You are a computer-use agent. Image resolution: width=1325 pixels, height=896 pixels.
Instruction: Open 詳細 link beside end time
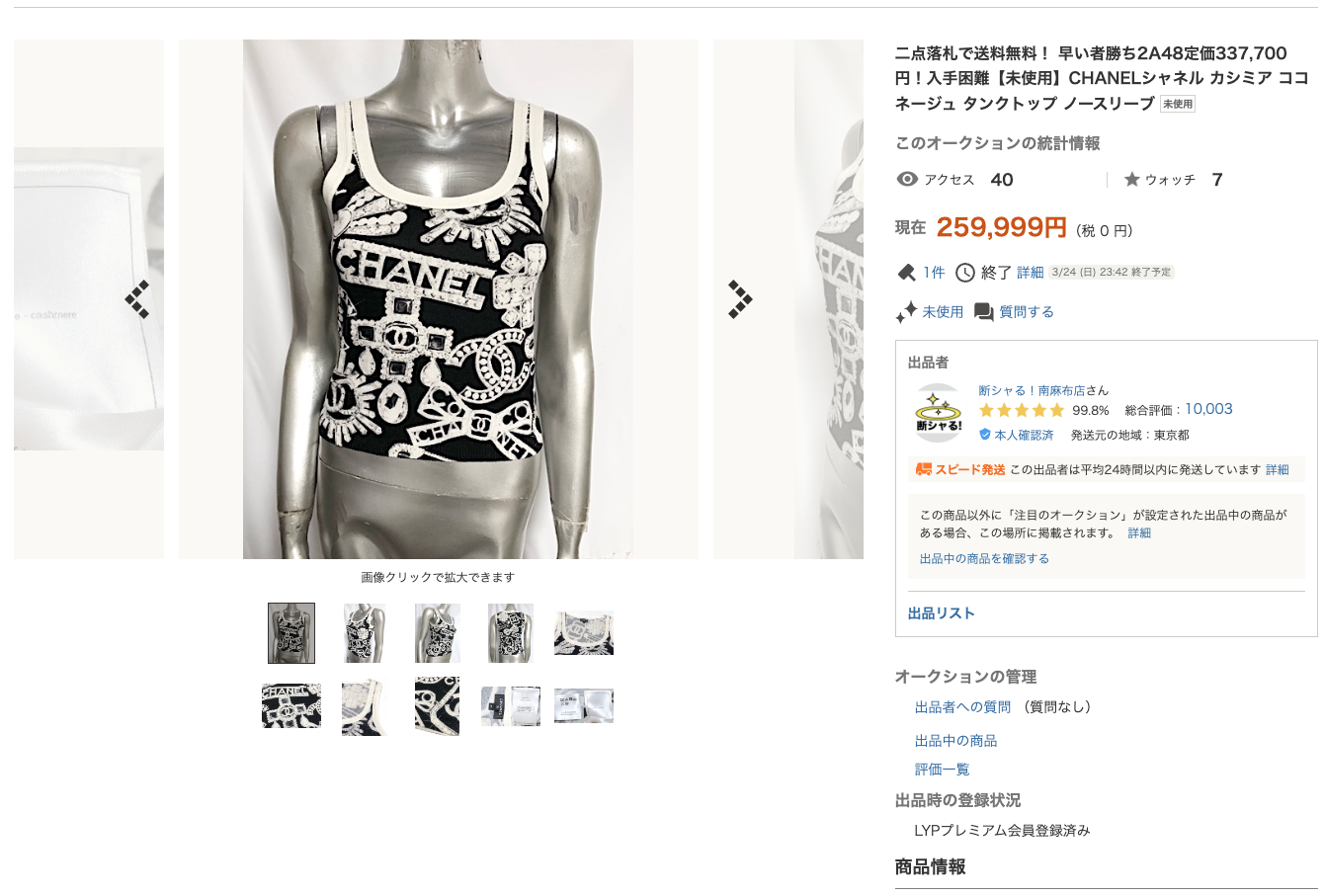tap(1031, 273)
